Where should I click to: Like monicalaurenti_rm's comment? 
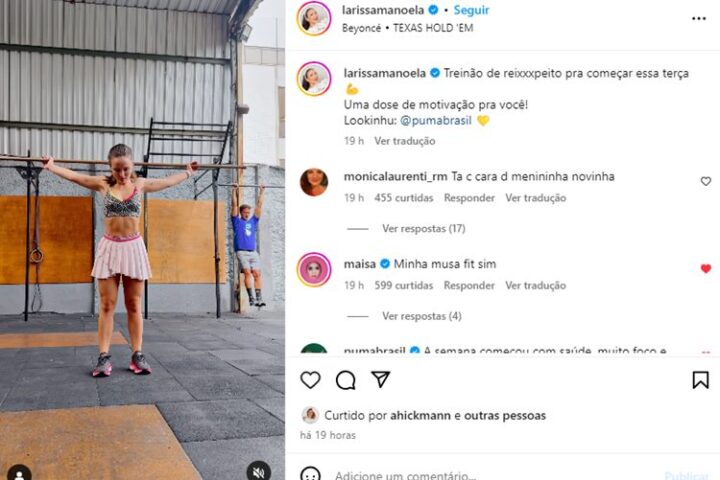pyautogui.click(x=706, y=181)
